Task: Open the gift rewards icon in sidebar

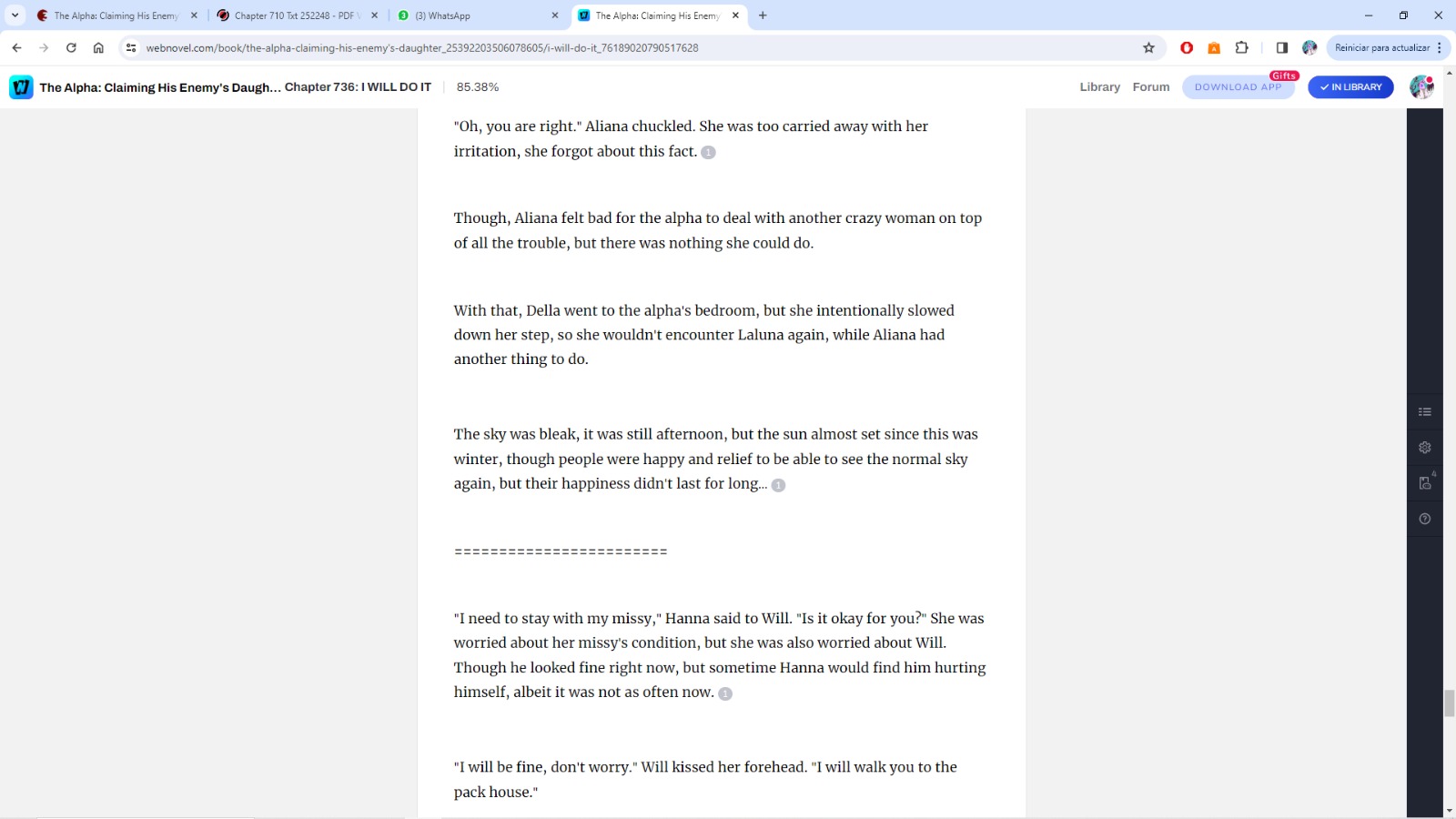Action: coord(1425,482)
